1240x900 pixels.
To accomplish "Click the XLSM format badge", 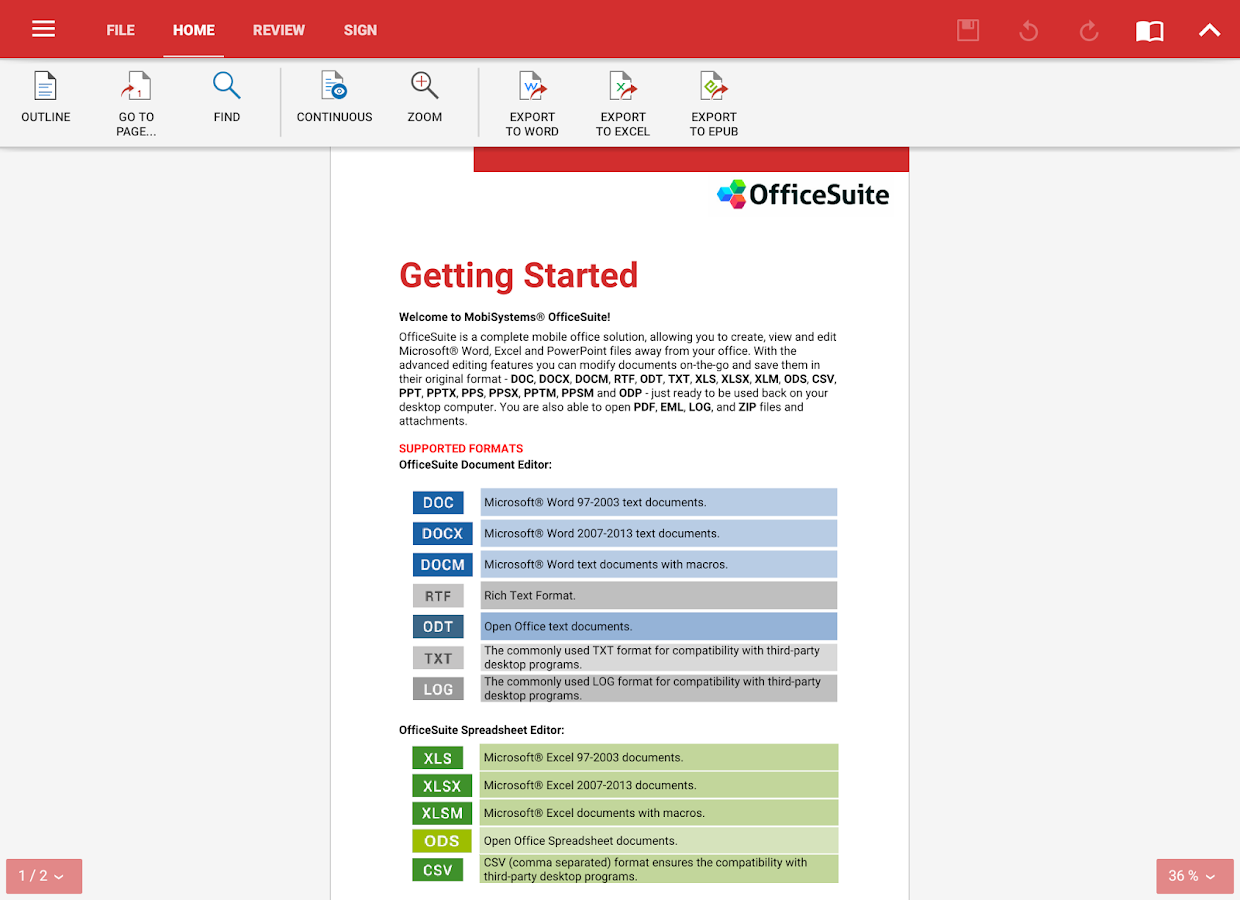I will click(x=441, y=813).
